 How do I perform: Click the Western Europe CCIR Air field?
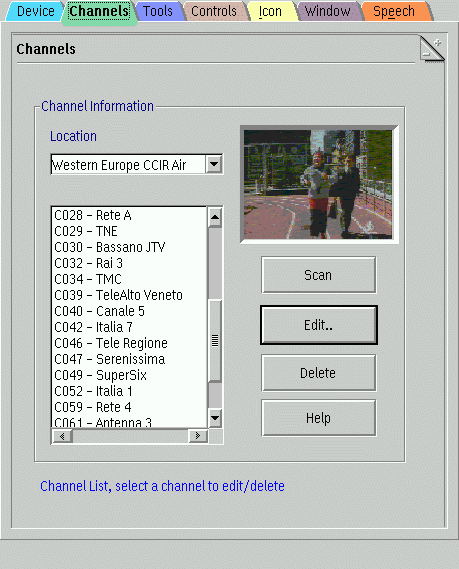click(x=128, y=164)
